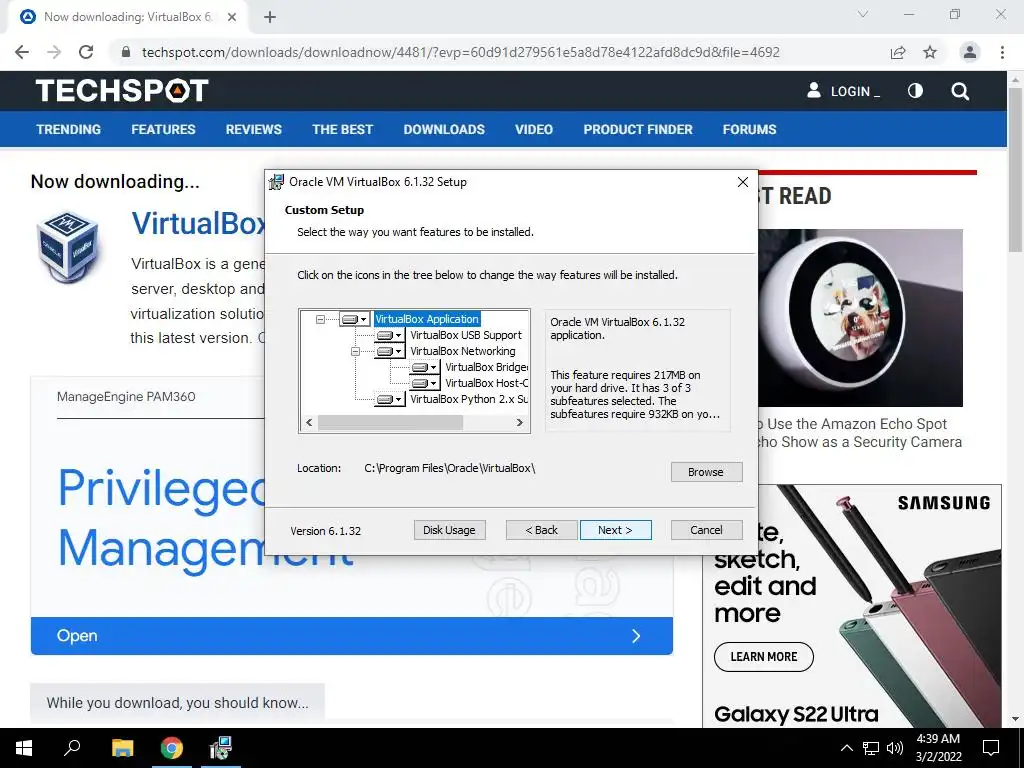
Task: Open THE BEST menu item
Action: 342,129
